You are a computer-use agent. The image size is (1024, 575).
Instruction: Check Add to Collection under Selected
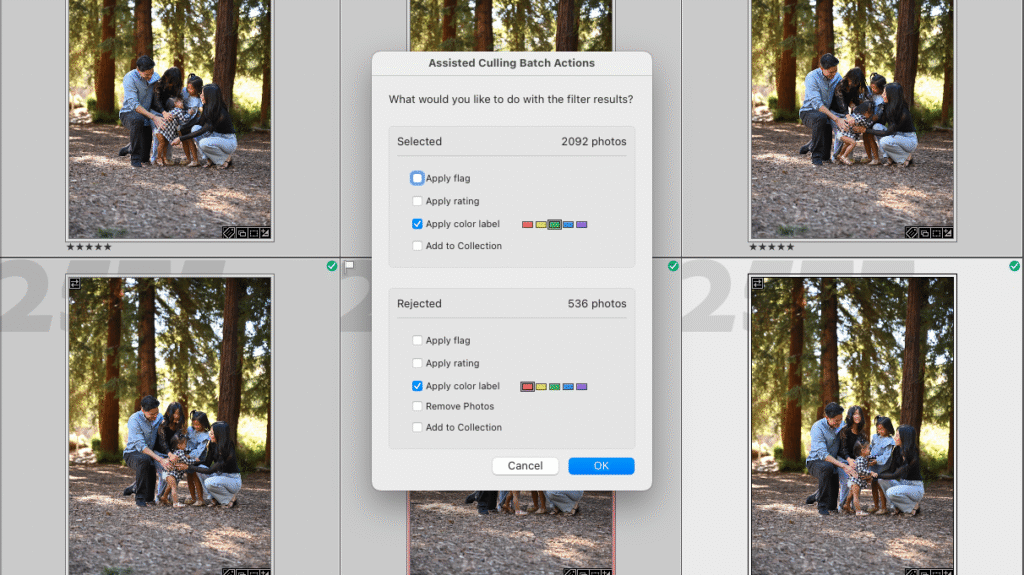pyautogui.click(x=417, y=246)
